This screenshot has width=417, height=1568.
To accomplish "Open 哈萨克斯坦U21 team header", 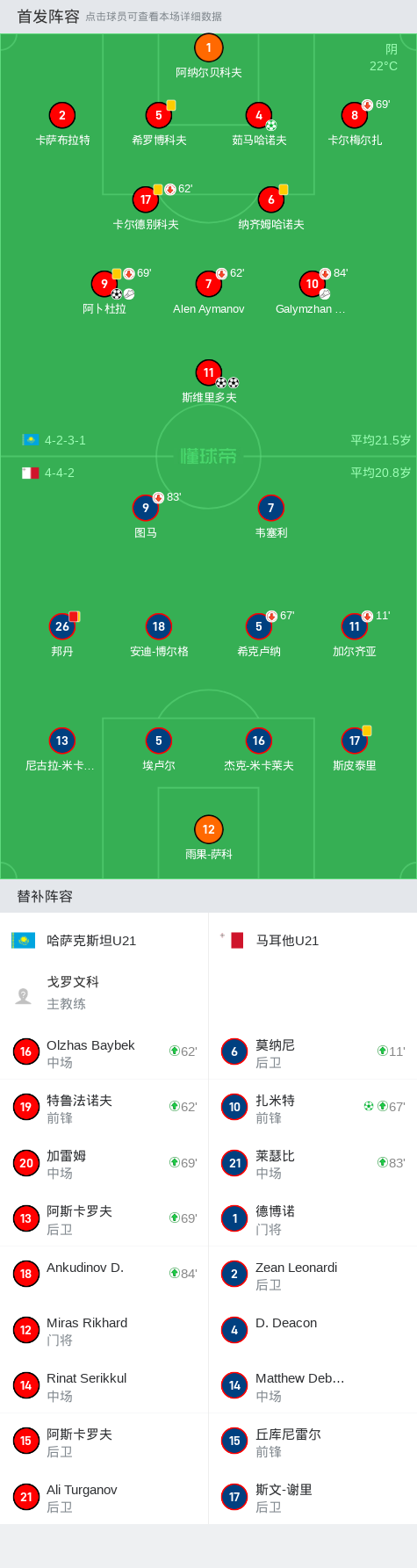I will (x=104, y=940).
